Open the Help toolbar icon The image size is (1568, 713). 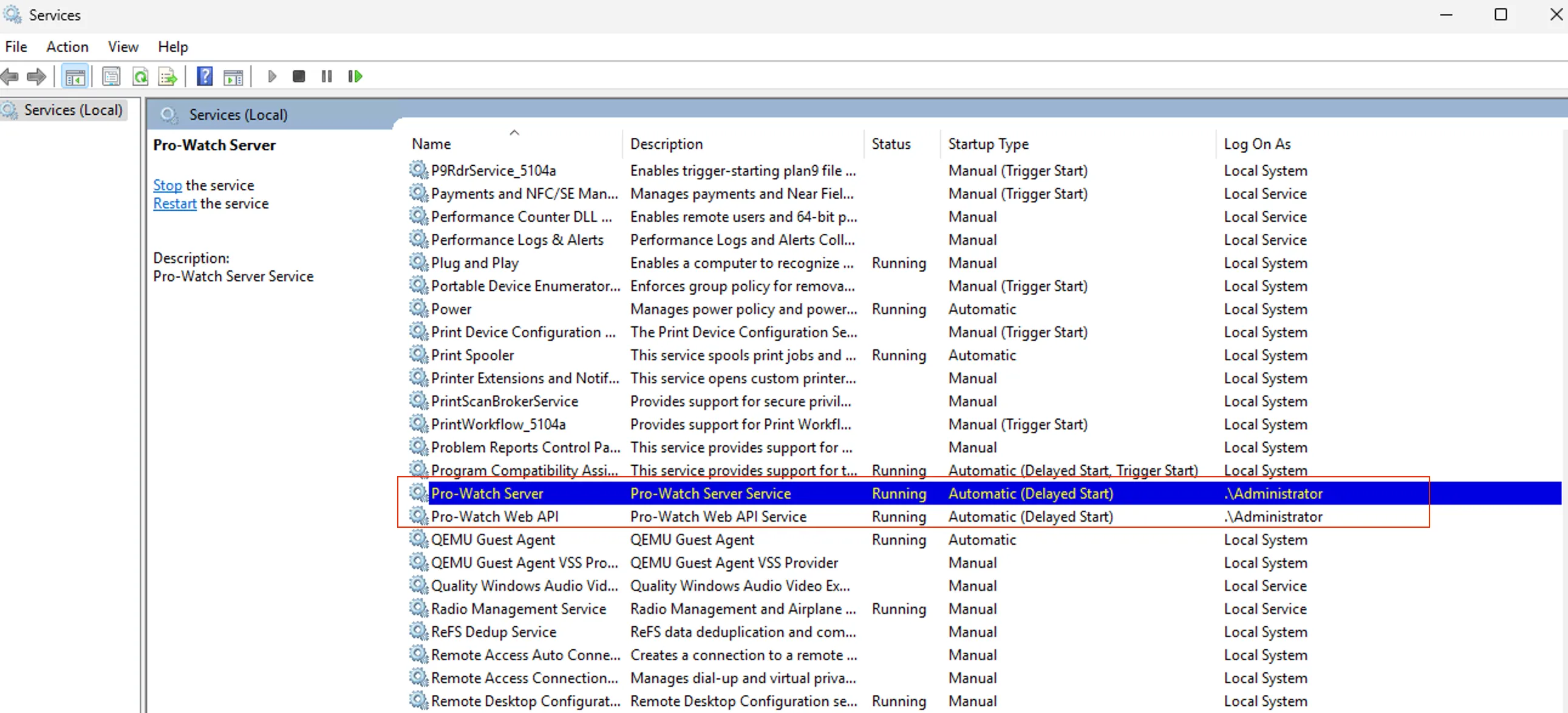(205, 77)
